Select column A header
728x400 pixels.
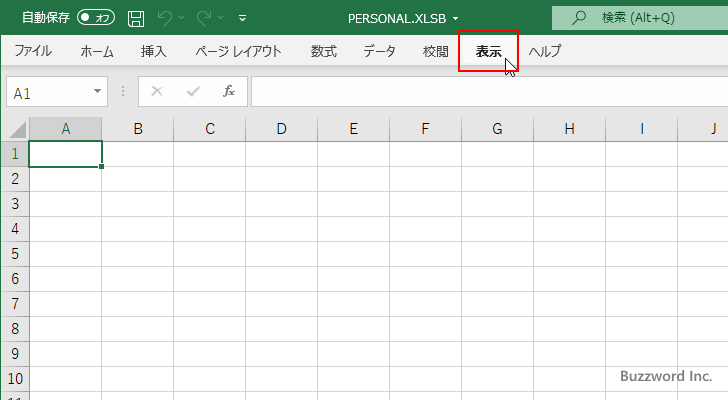coord(65,129)
